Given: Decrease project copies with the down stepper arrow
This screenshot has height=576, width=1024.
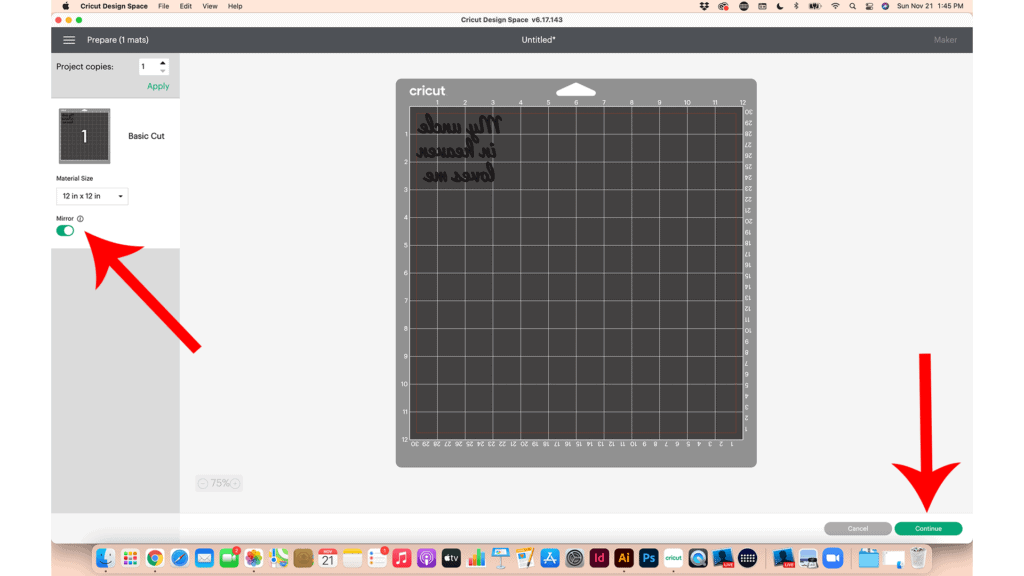Looking at the screenshot, I should click(163, 71).
